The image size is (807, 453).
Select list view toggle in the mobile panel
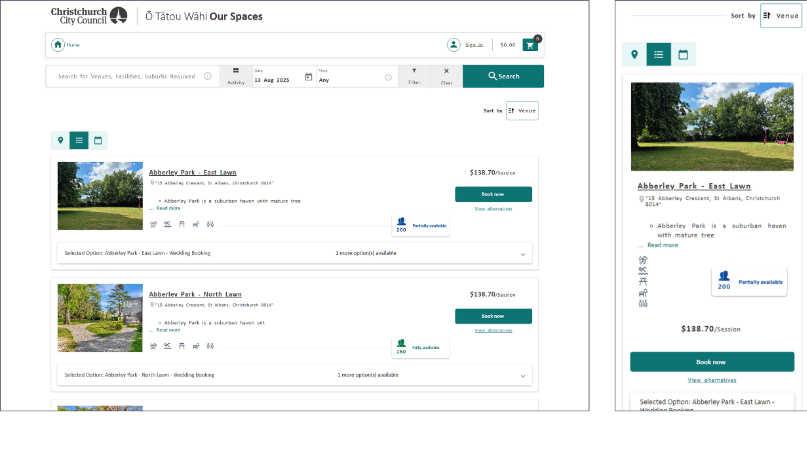[658, 55]
